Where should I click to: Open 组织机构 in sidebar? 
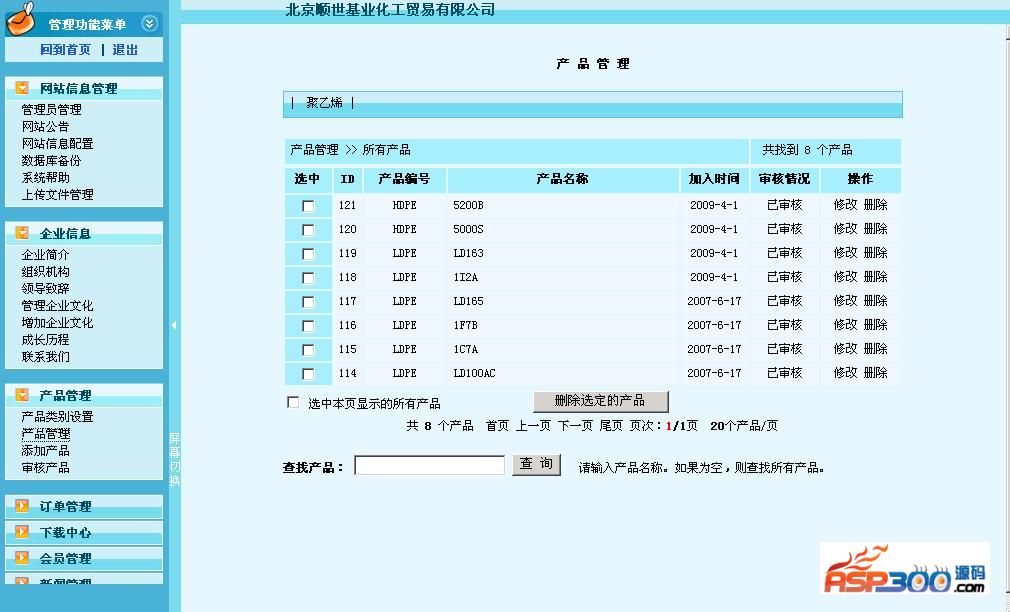coord(45,271)
